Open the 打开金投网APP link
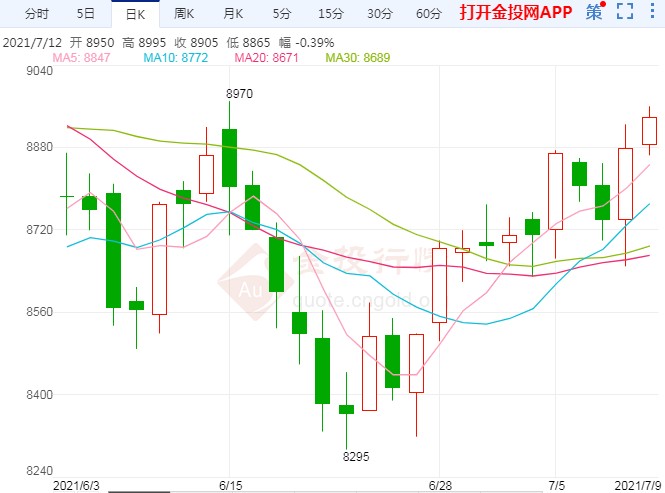Viewport: 665px width, 493px height. click(515, 13)
